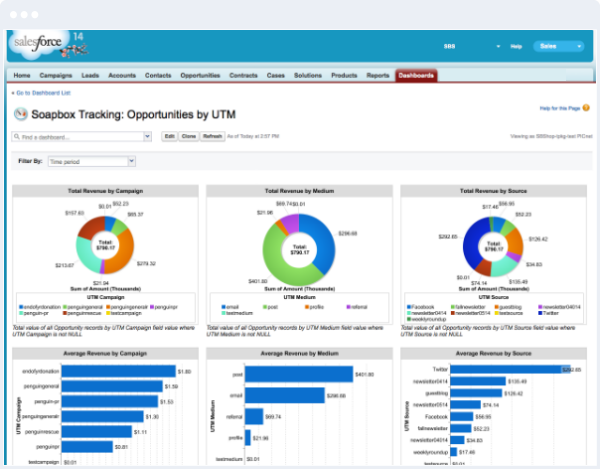The image size is (600, 469).
Task: Click the Total Revenue by Campaign donut chart
Action: click(x=105, y=245)
